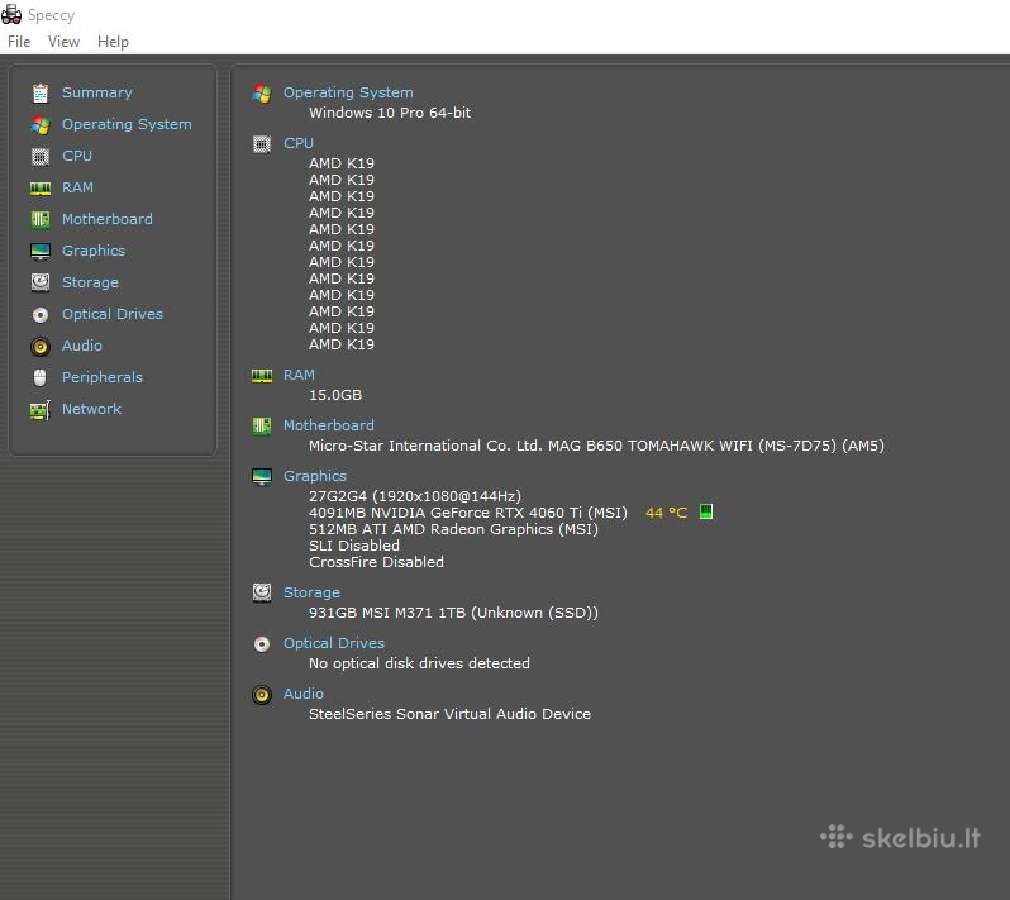This screenshot has width=1010, height=900.
Task: Select Summary in the sidebar
Action: click(97, 92)
